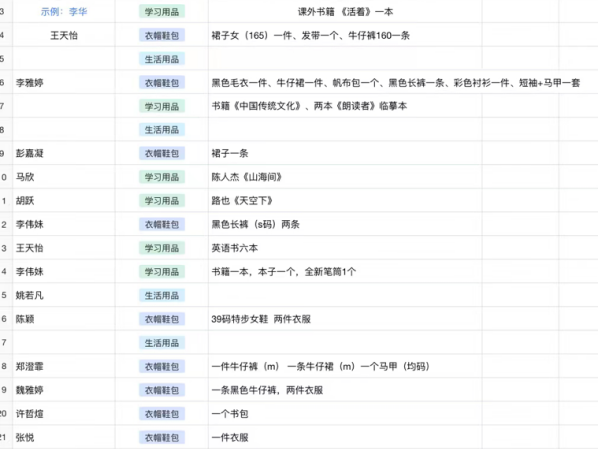
Task: Click the 英语书六本 cell
Action: point(345,248)
